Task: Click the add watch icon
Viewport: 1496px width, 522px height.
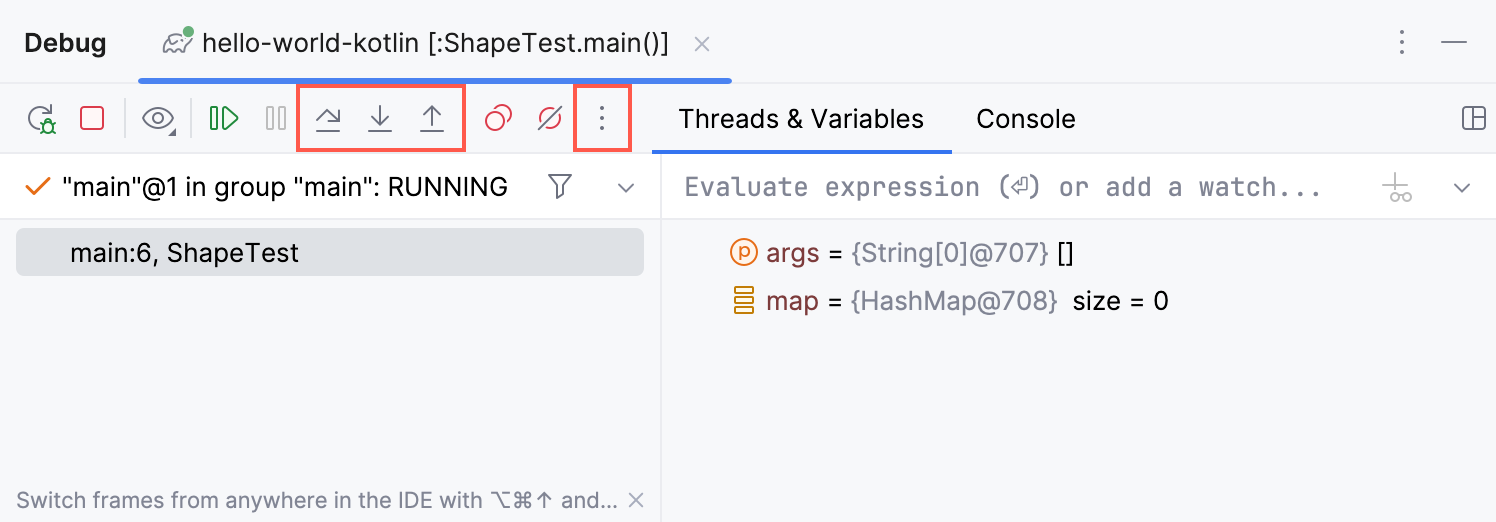Action: point(1397,187)
